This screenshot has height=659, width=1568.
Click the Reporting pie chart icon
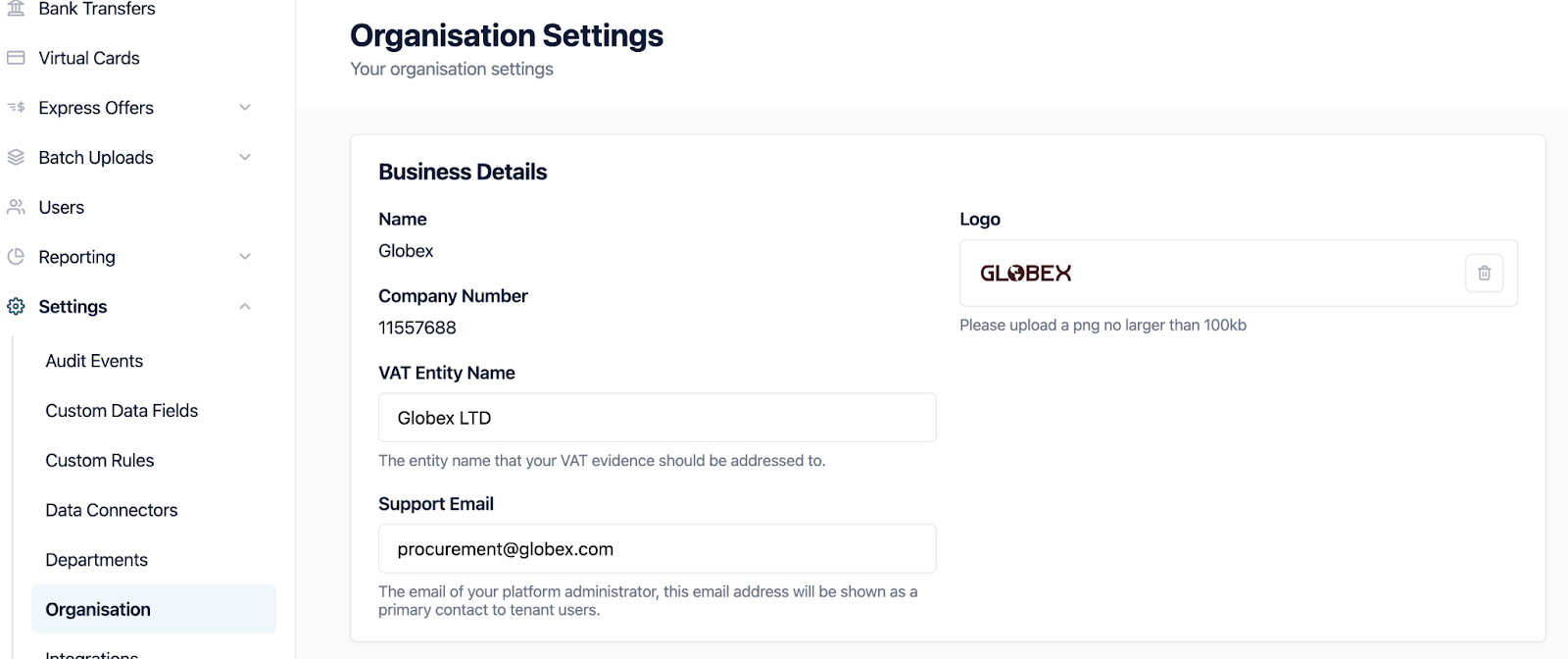click(x=16, y=257)
